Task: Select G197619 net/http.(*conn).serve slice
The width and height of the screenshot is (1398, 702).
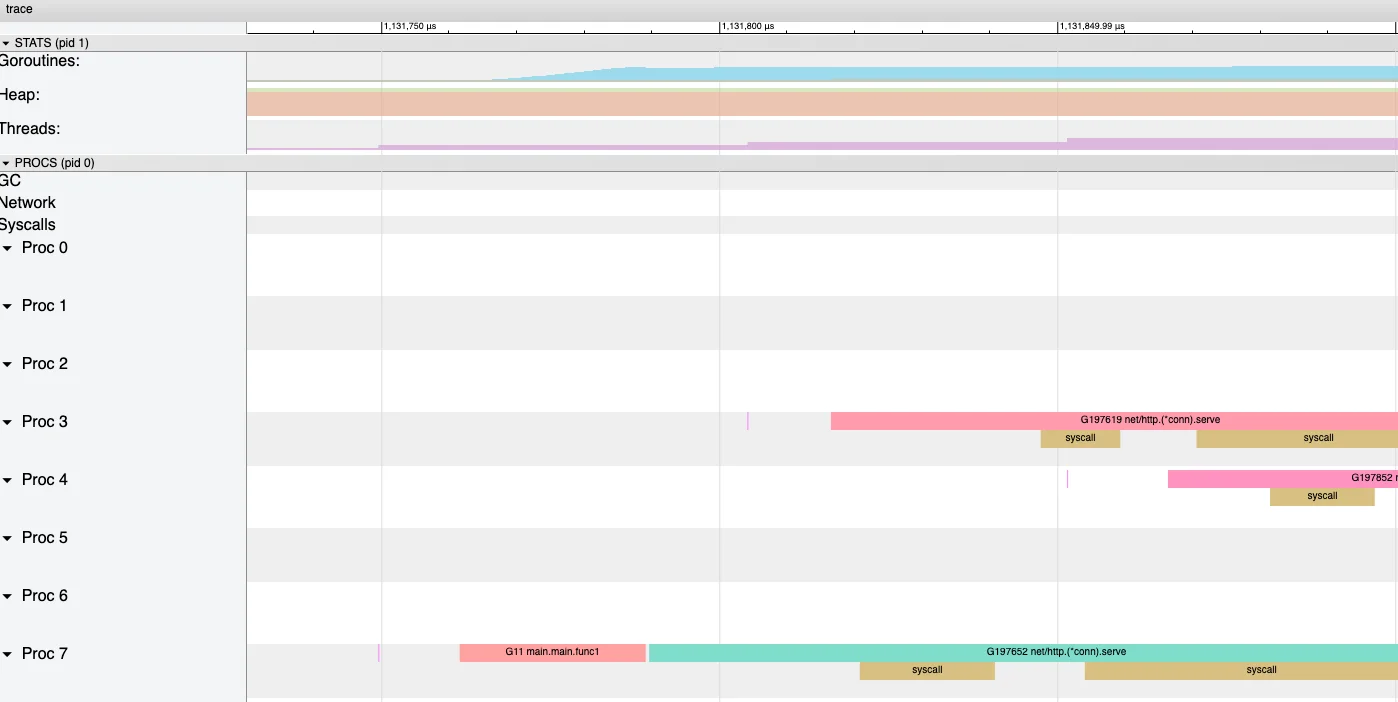Action: coord(1114,420)
